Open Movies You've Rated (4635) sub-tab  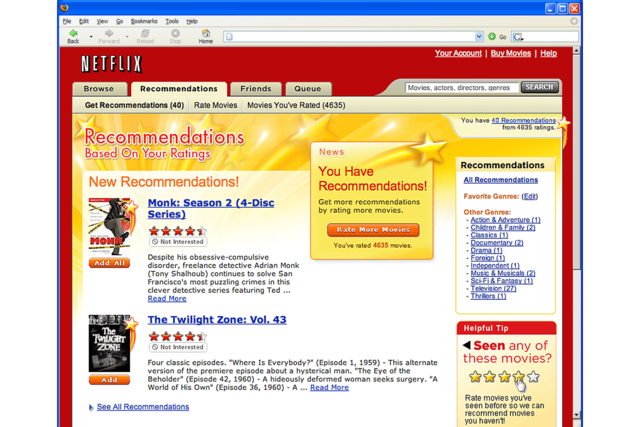[x=296, y=105]
